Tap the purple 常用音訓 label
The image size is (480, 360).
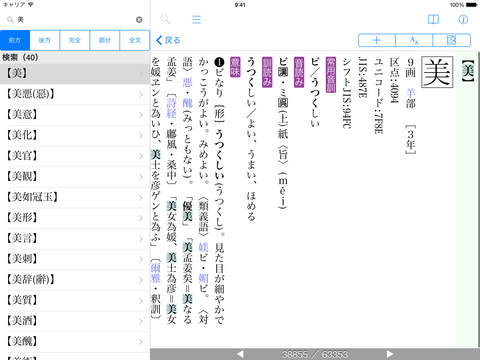coord(331,74)
